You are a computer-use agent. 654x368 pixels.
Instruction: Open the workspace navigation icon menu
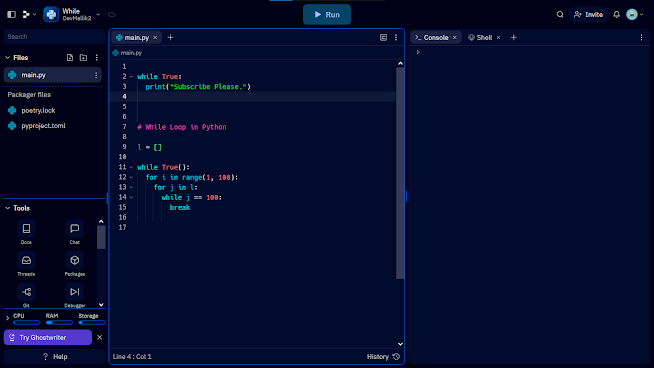click(29, 15)
